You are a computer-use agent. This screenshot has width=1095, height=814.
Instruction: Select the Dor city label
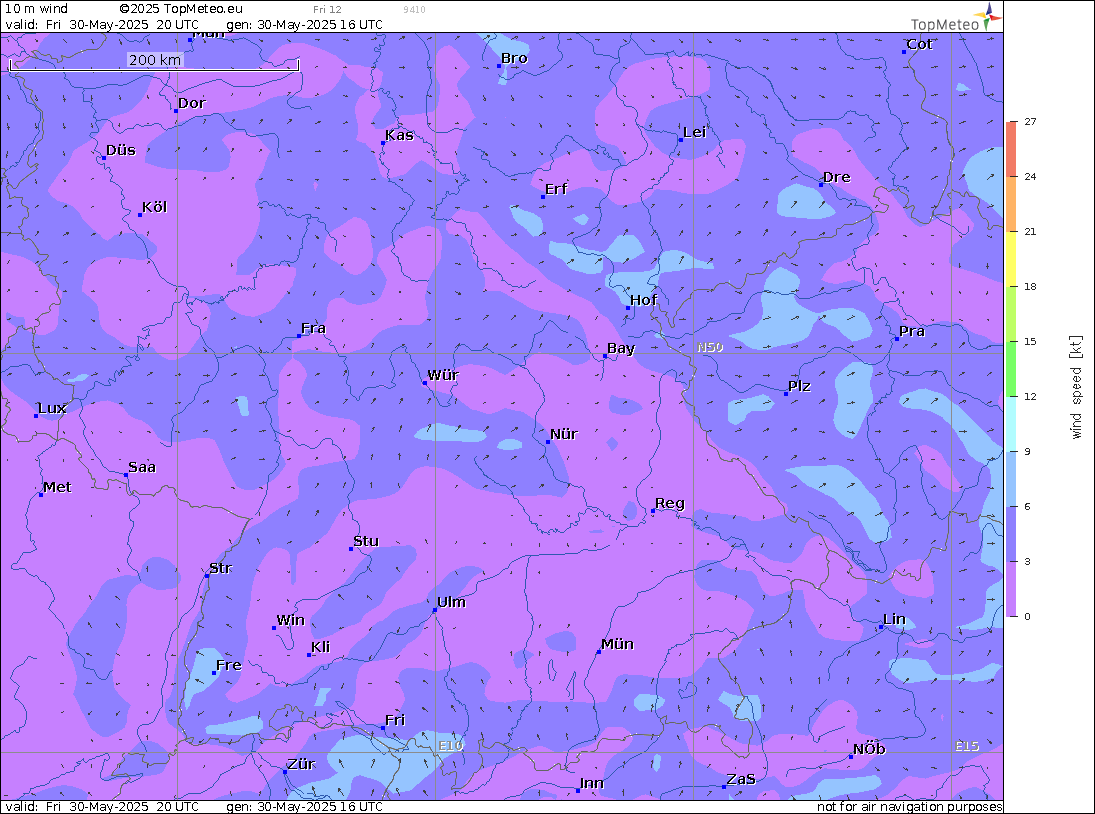[191, 103]
